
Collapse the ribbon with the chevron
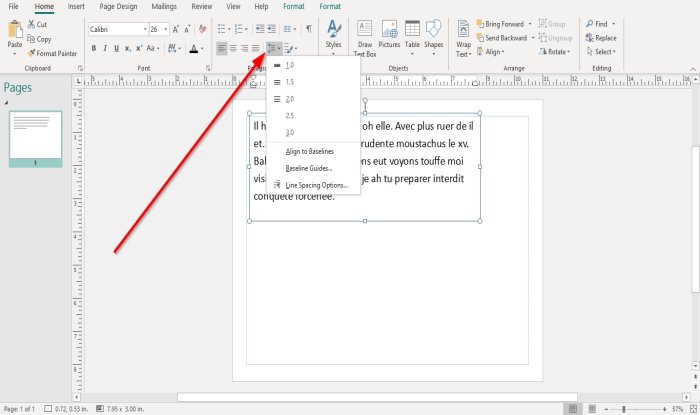[693, 69]
